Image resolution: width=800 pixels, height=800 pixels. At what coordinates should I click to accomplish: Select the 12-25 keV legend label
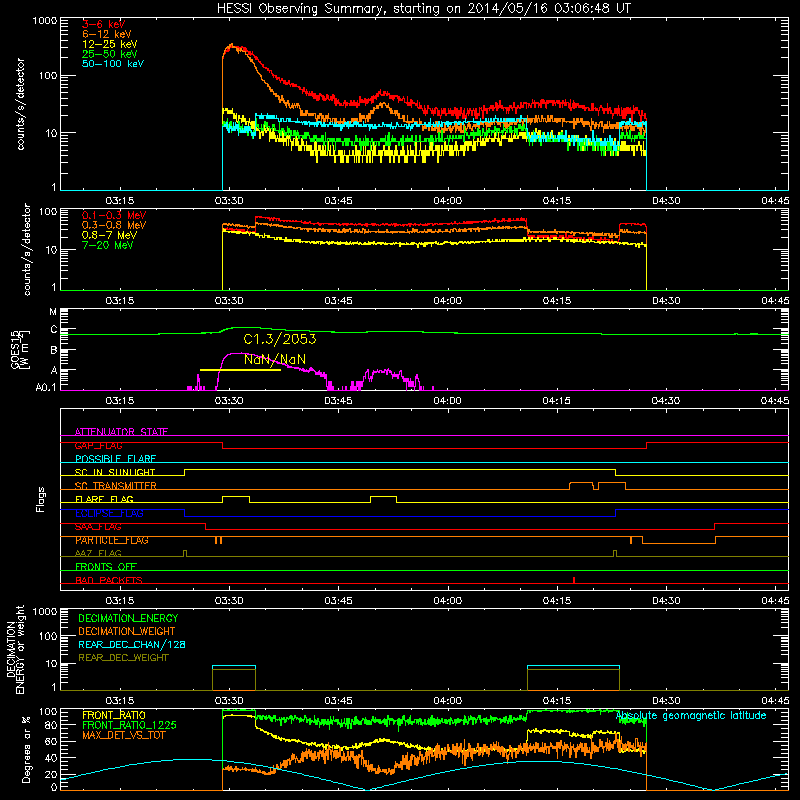point(109,44)
